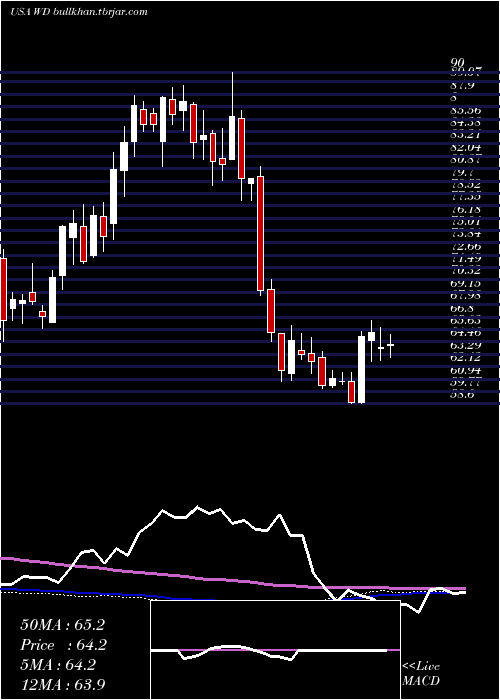Select the 5MA : 64.2 readout
This screenshot has width=500, height=700.
[x=58, y=665]
